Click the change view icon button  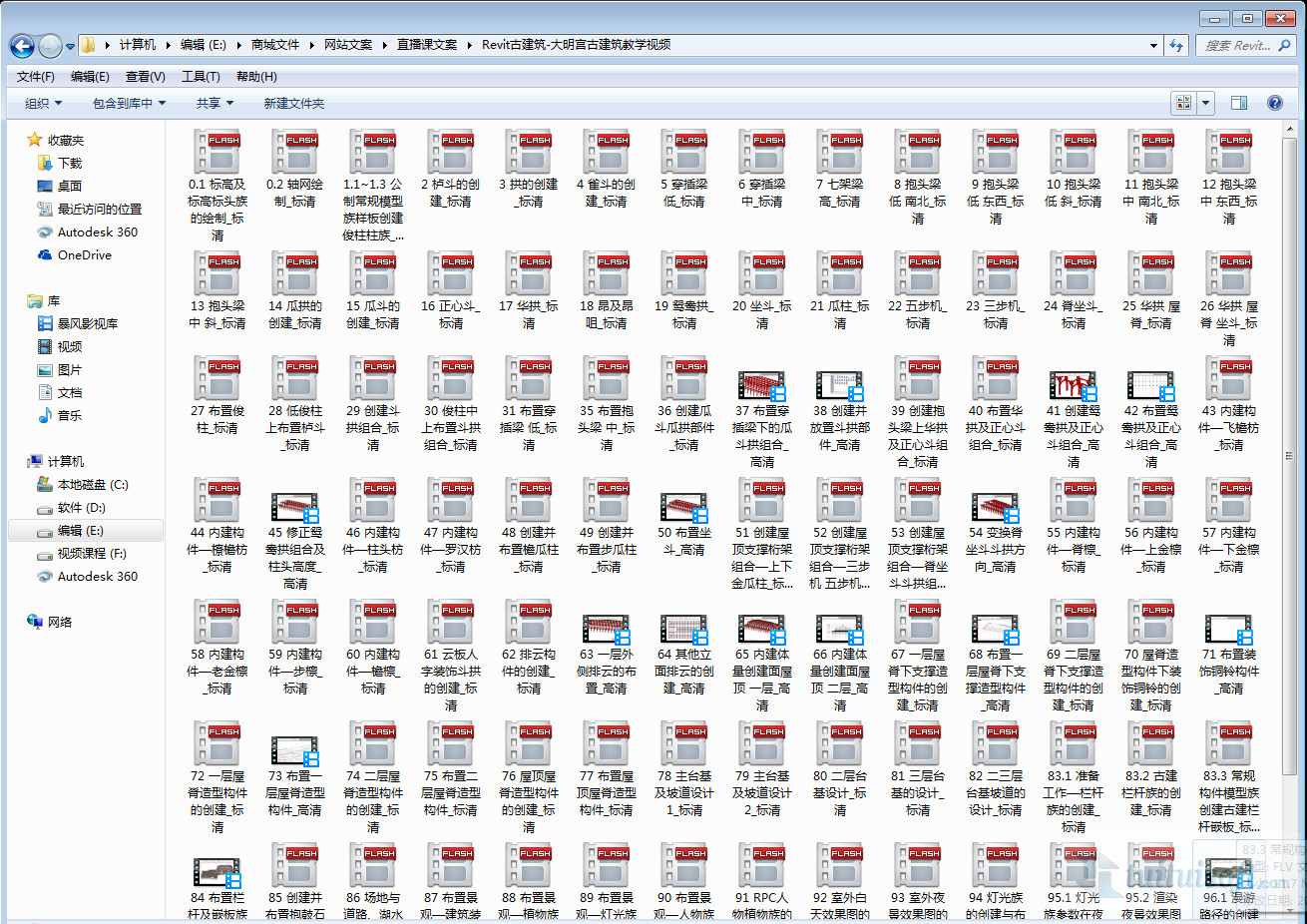coord(1184,103)
